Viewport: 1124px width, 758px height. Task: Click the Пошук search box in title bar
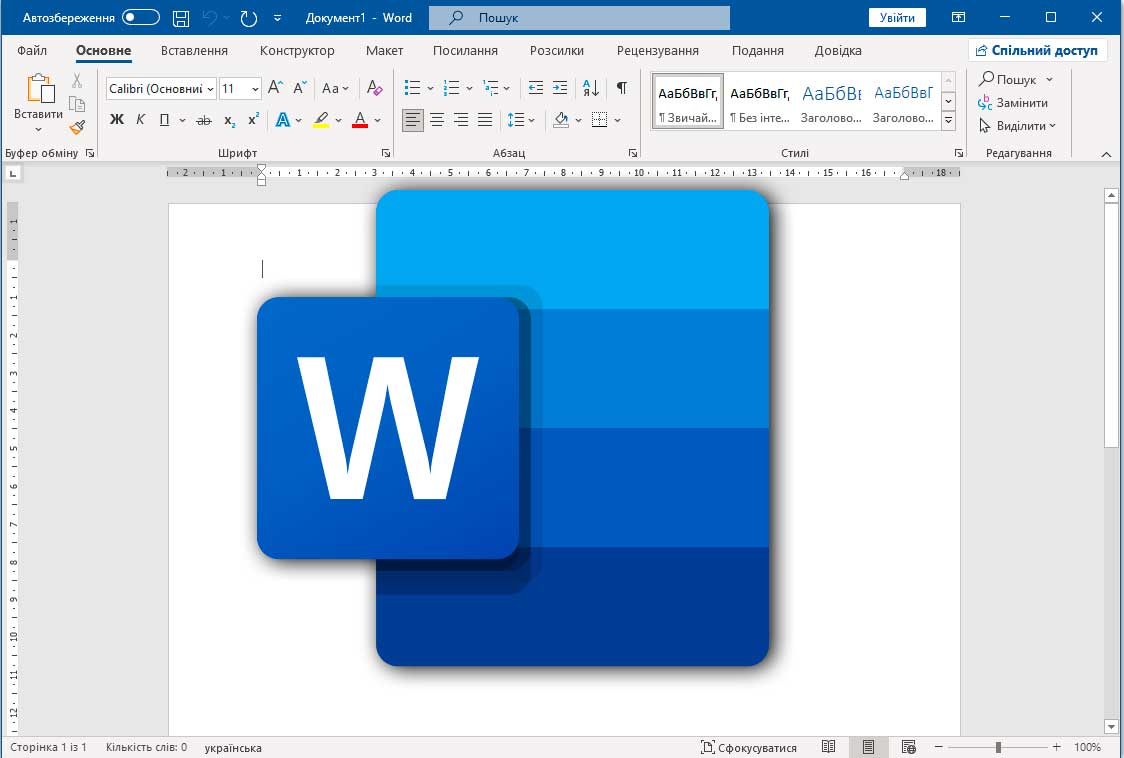[579, 18]
